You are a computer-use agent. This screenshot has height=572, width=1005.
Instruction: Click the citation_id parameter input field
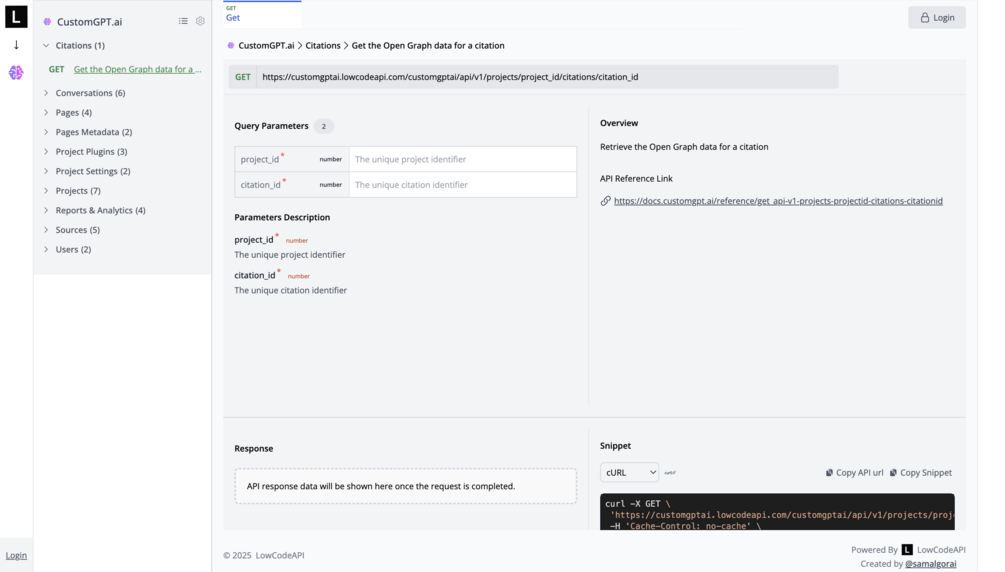(462, 185)
